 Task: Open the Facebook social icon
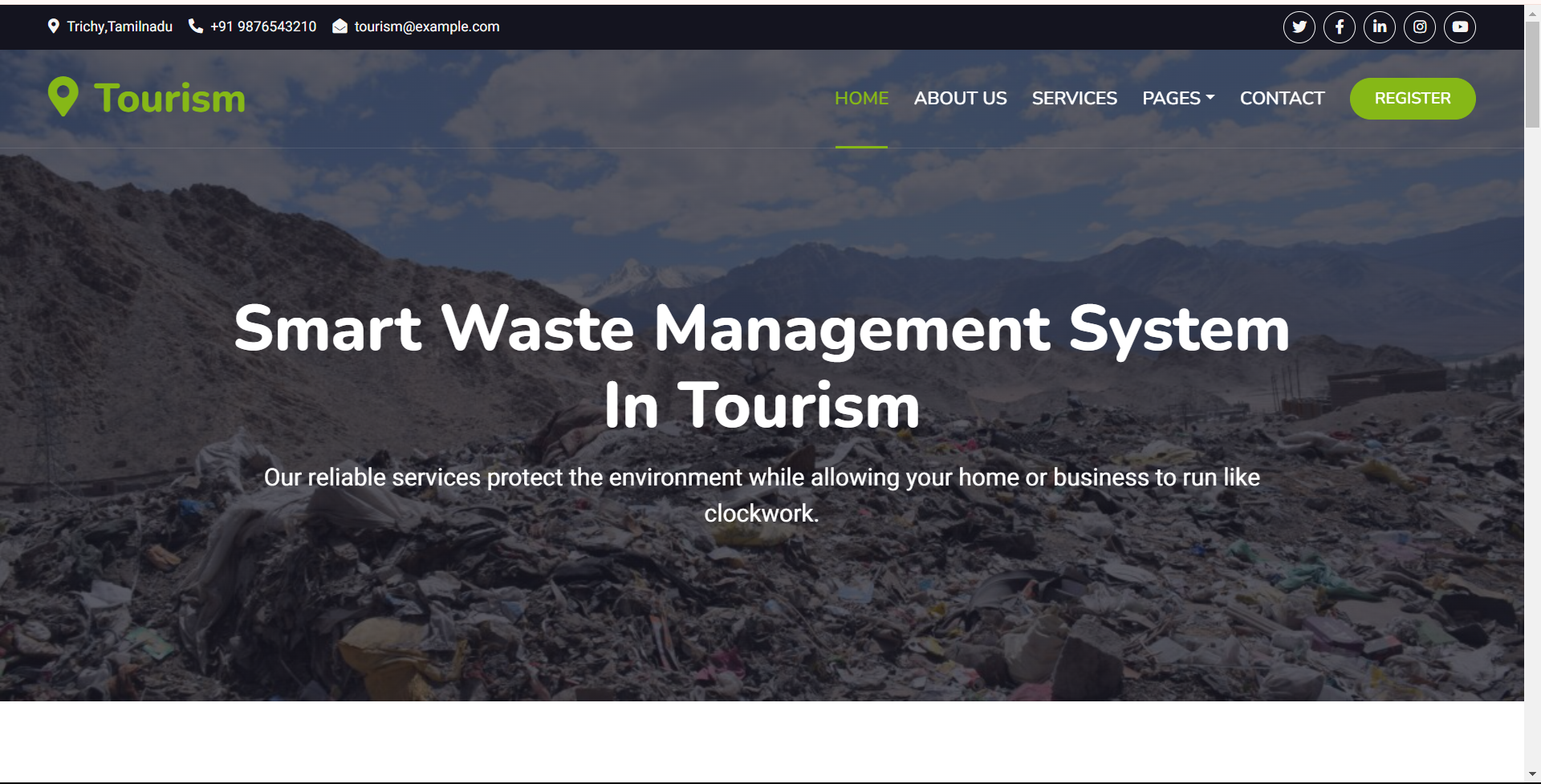1339,27
